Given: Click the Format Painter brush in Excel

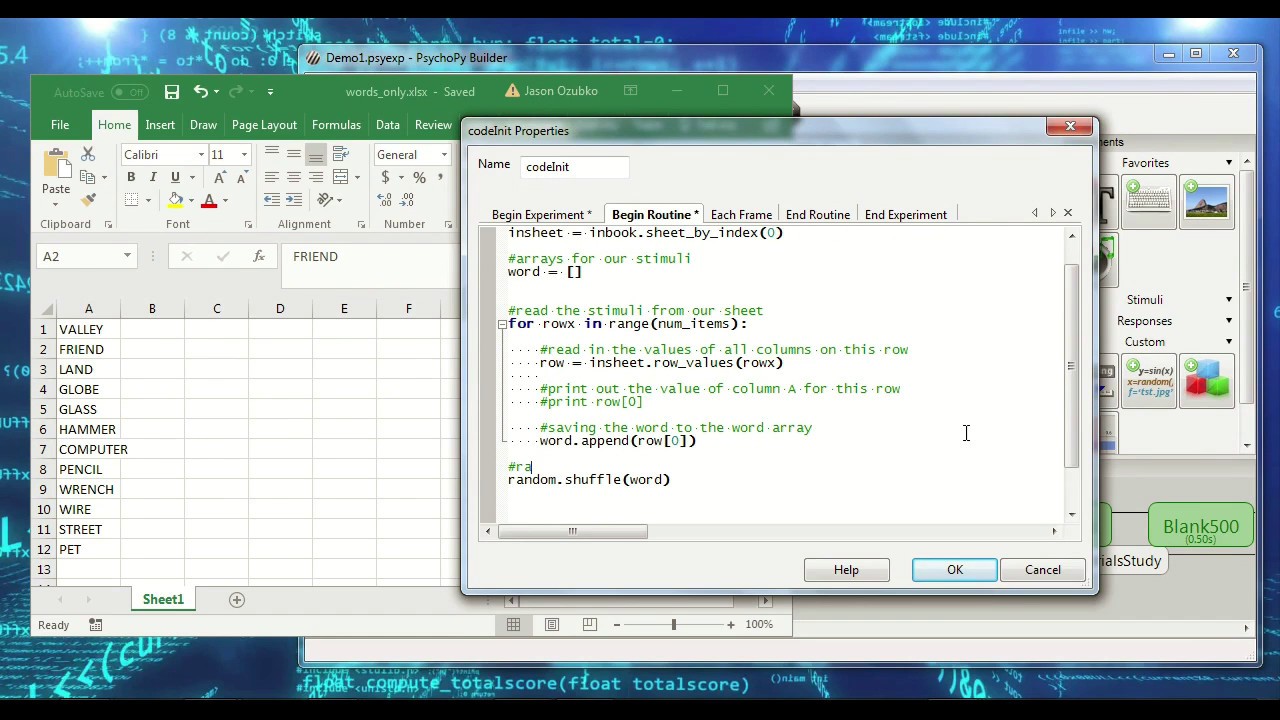Looking at the screenshot, I should click(x=88, y=200).
